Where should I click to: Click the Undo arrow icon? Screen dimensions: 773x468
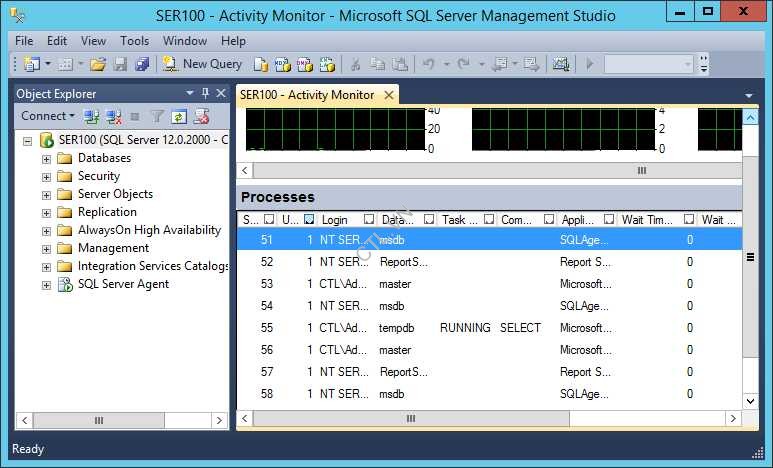tap(428, 64)
